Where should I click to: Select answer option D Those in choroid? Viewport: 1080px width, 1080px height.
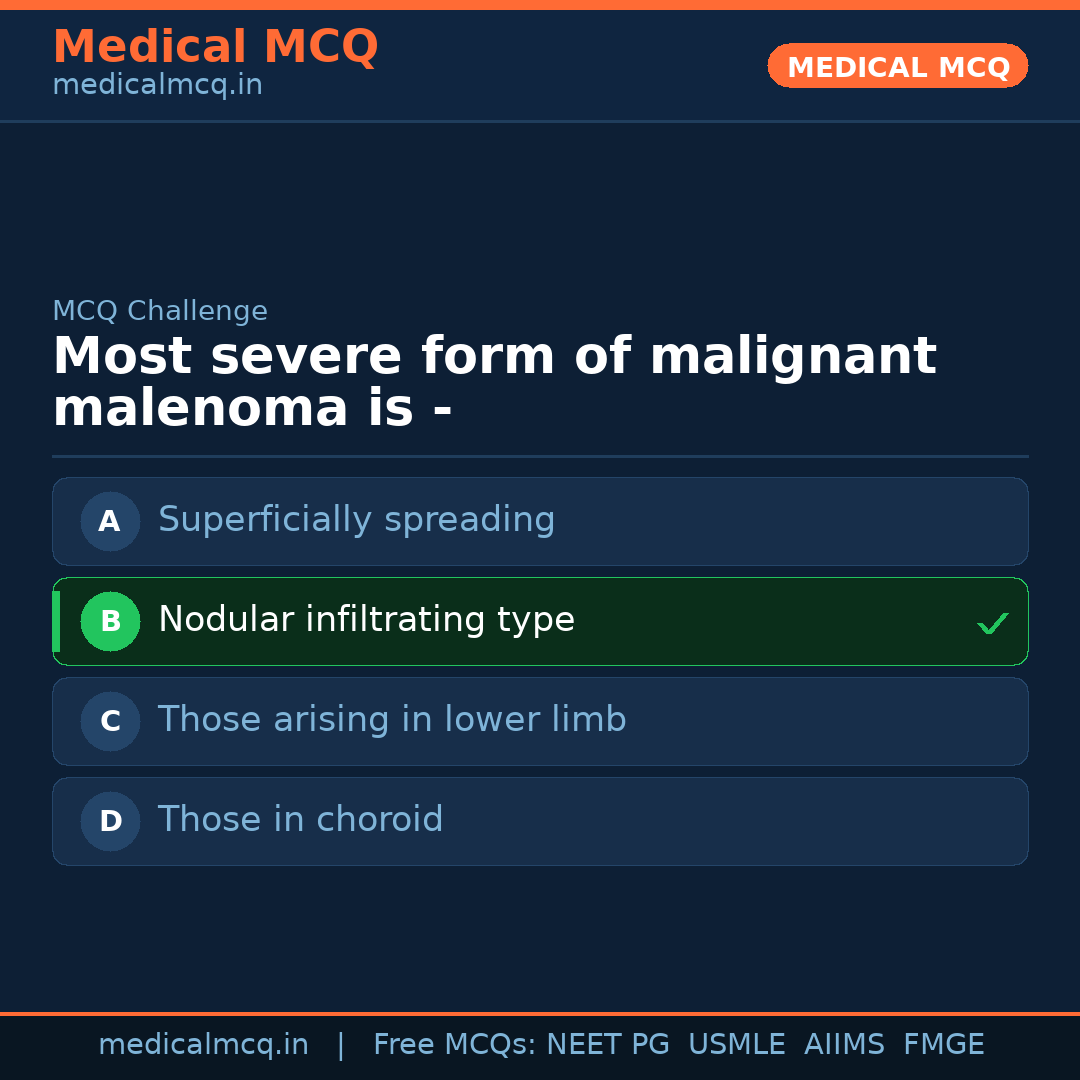[x=540, y=821]
